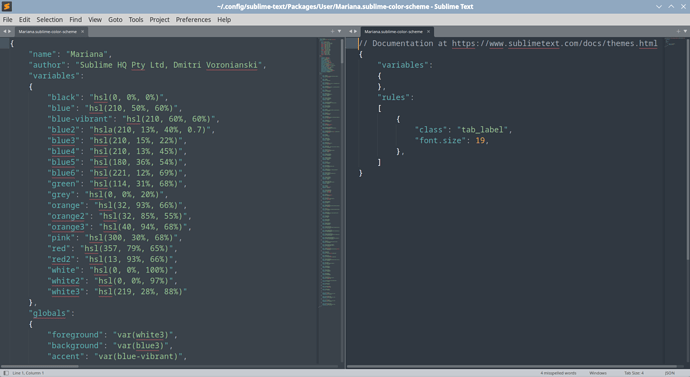Click "pink" variable line
Viewport: 690px width, 377px height.
pos(115,238)
